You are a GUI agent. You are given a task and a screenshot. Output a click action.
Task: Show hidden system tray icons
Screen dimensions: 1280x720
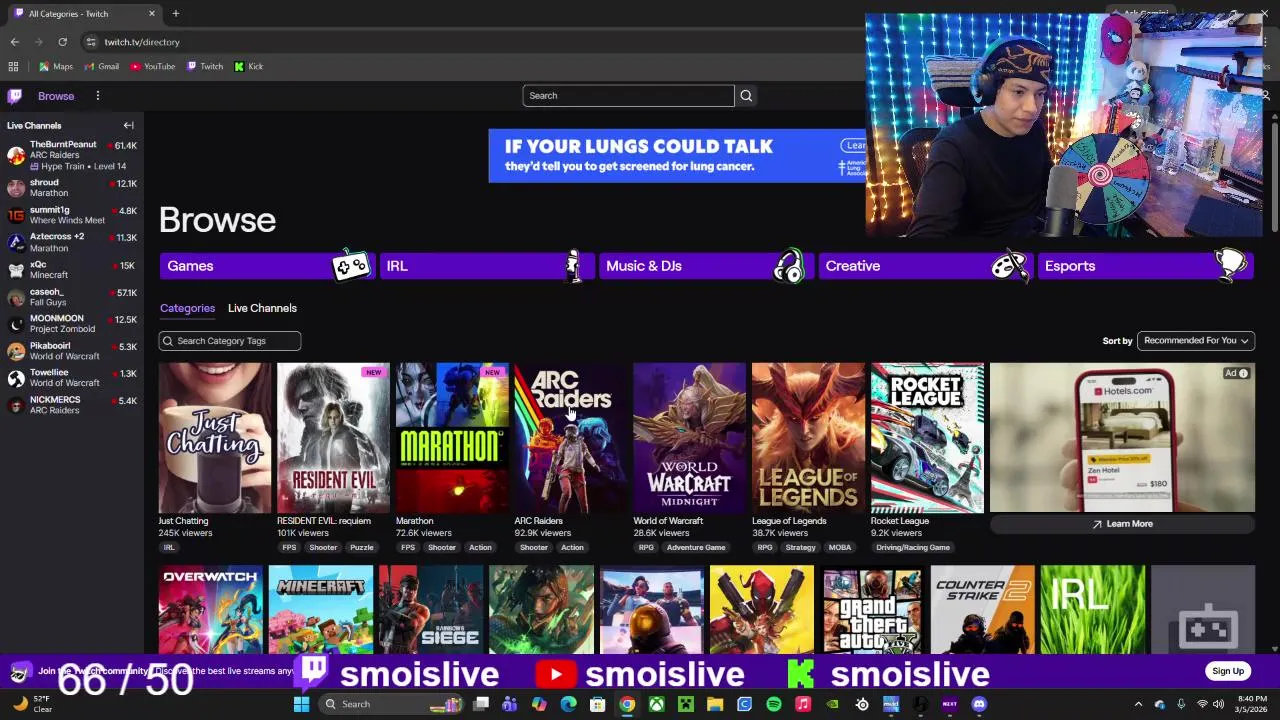pyautogui.click(x=1138, y=704)
